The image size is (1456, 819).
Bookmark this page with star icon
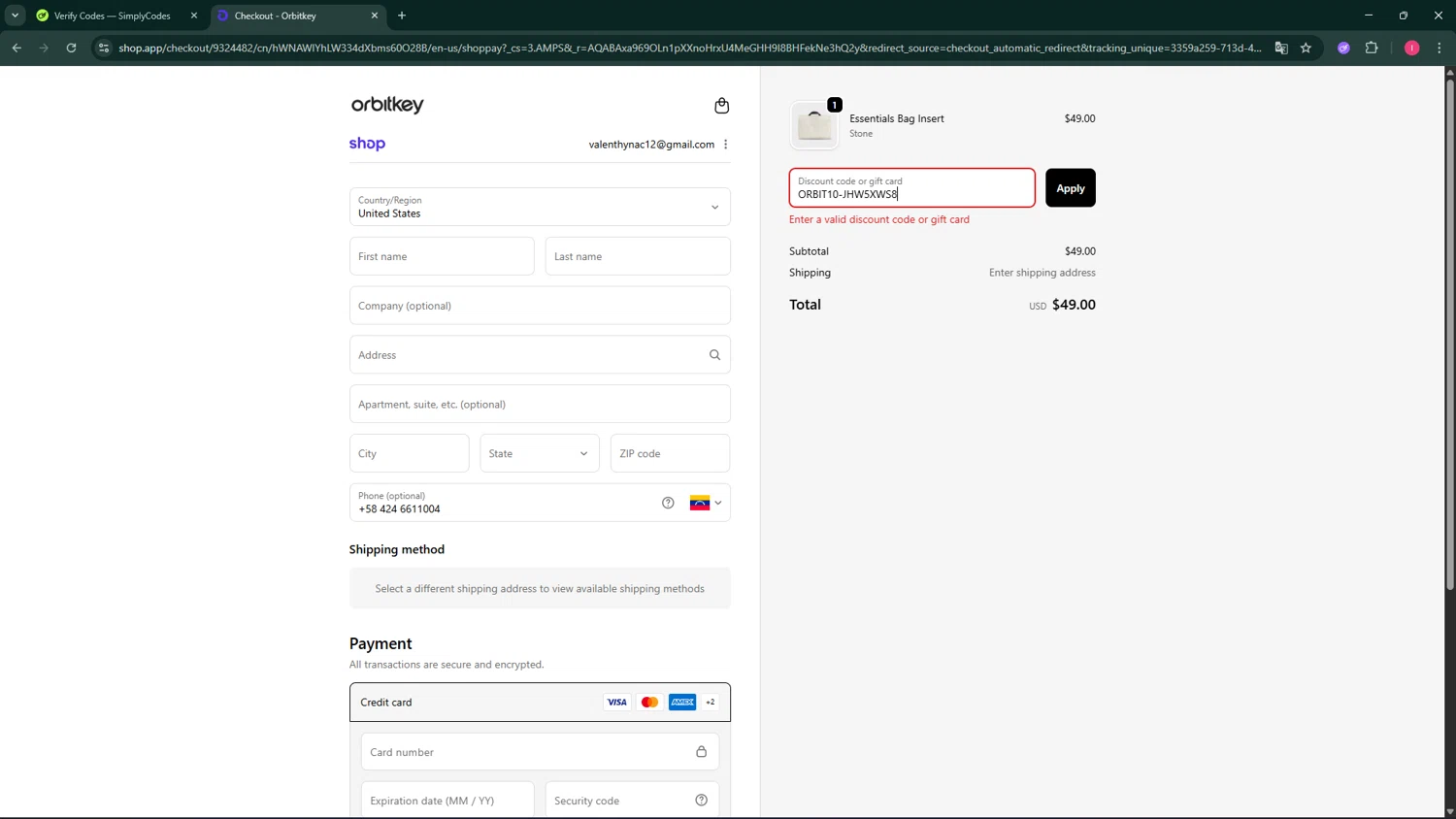click(1307, 48)
